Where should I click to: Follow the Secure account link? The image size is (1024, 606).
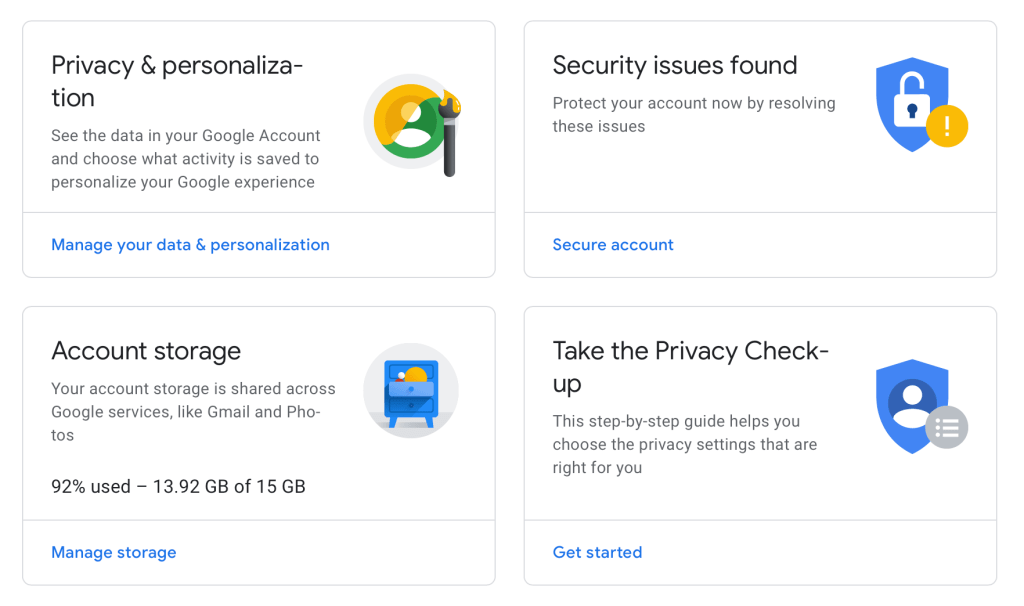pyautogui.click(x=613, y=245)
